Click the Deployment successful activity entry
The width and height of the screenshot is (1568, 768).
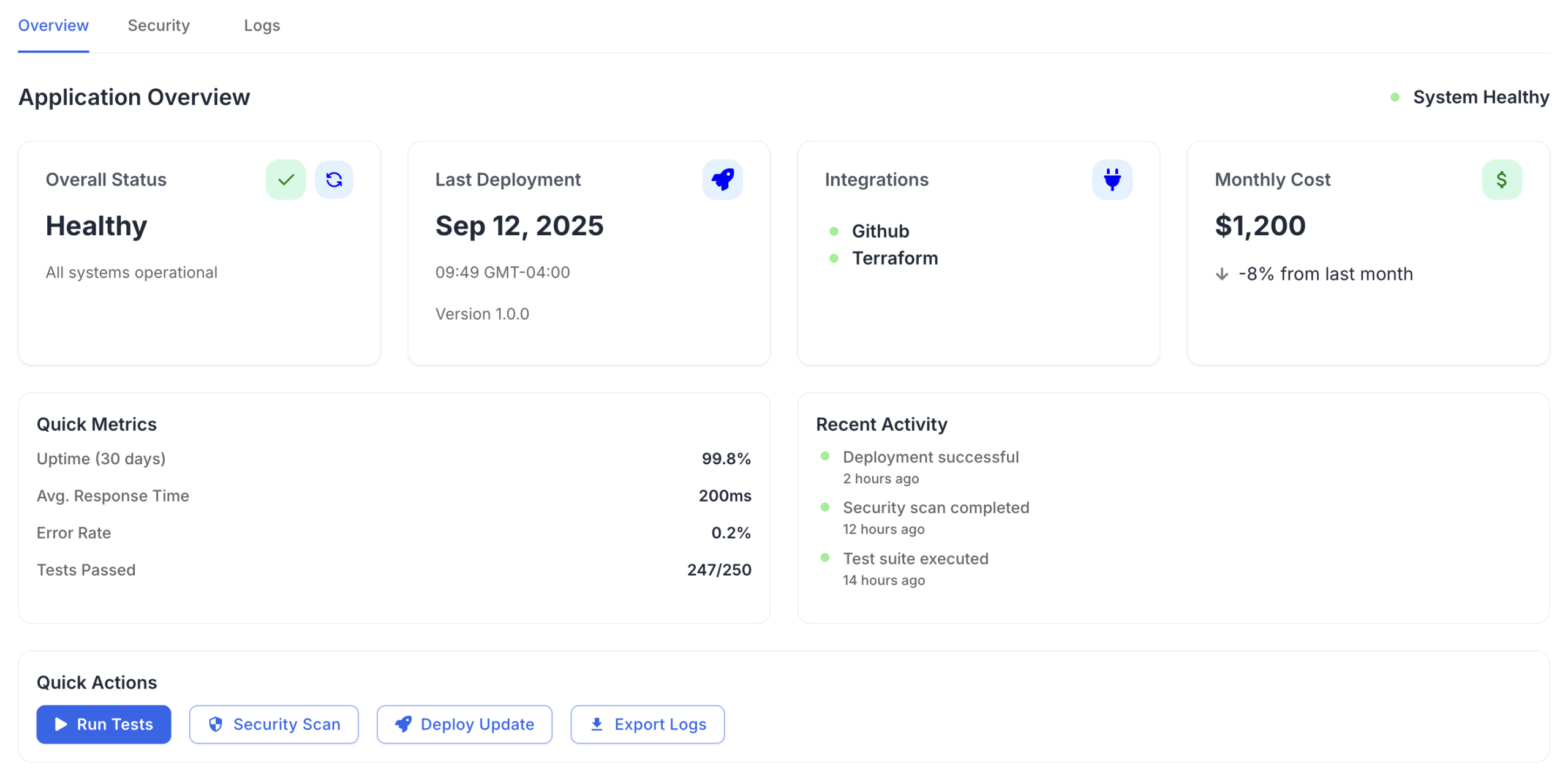(930, 457)
